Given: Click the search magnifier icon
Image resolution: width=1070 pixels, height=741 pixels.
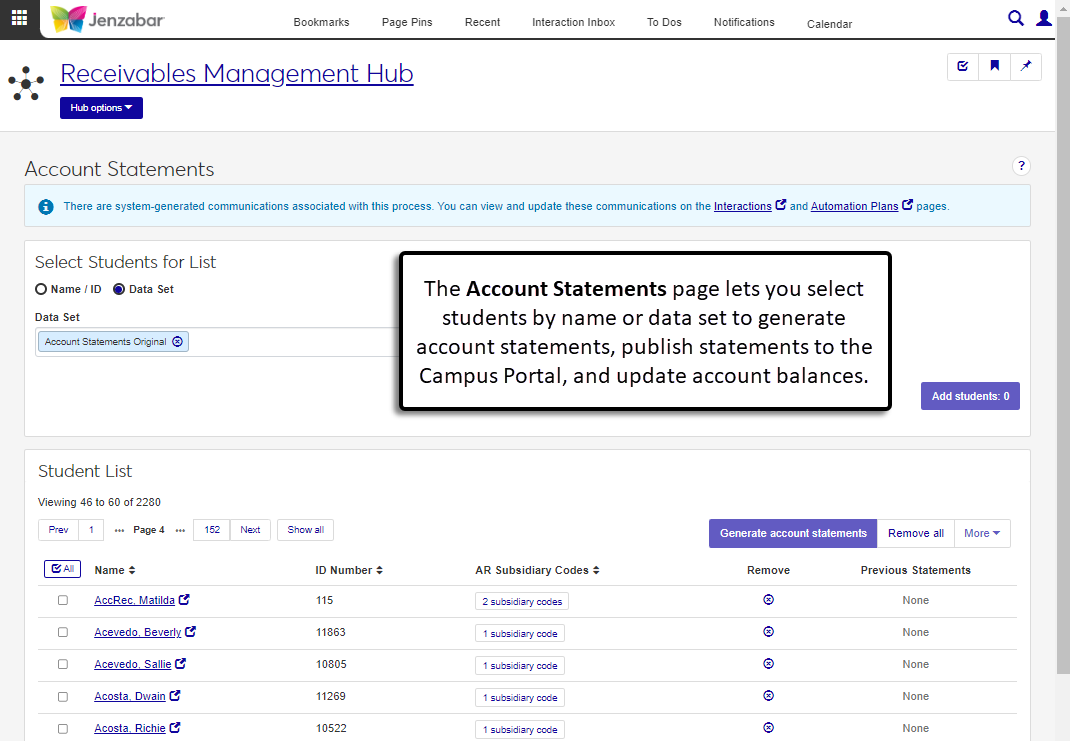Looking at the screenshot, I should click(x=1015, y=18).
